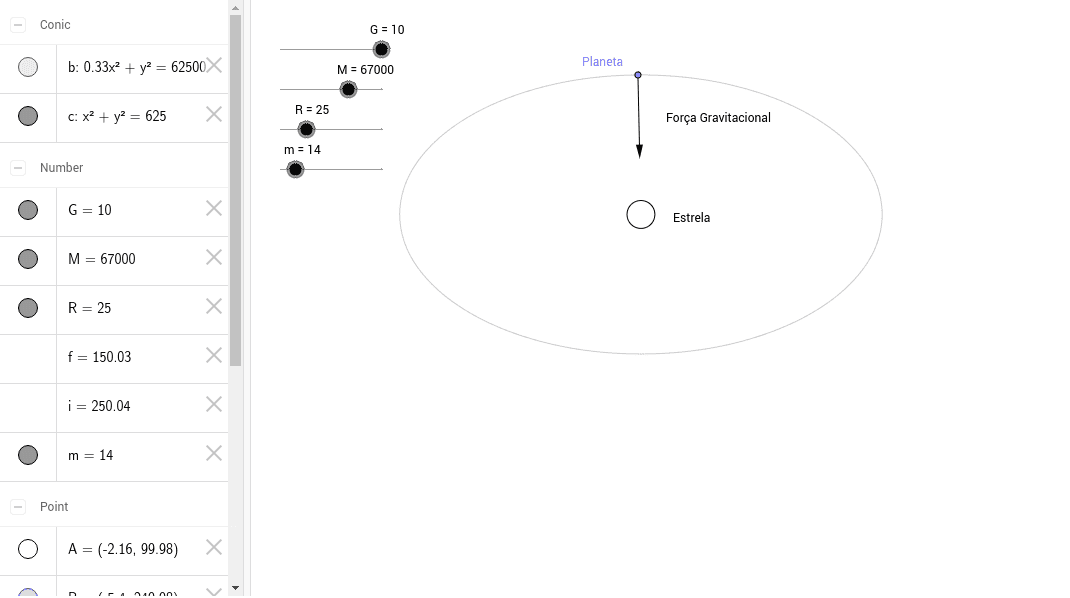Image resolution: width=1070 pixels, height=598 pixels.
Task: Select the Planeta point on ellipse
Action: coord(638,75)
